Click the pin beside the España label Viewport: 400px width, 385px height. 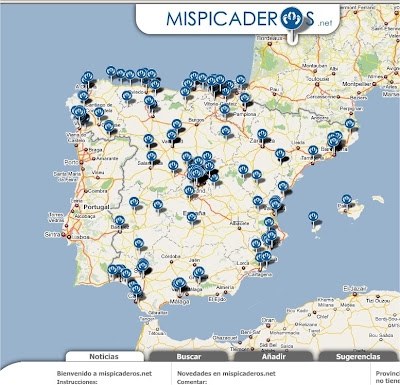[192, 218]
